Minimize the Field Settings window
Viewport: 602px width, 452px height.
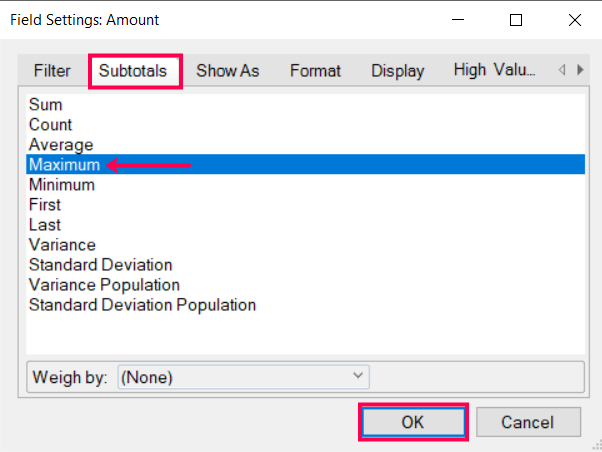[458, 20]
